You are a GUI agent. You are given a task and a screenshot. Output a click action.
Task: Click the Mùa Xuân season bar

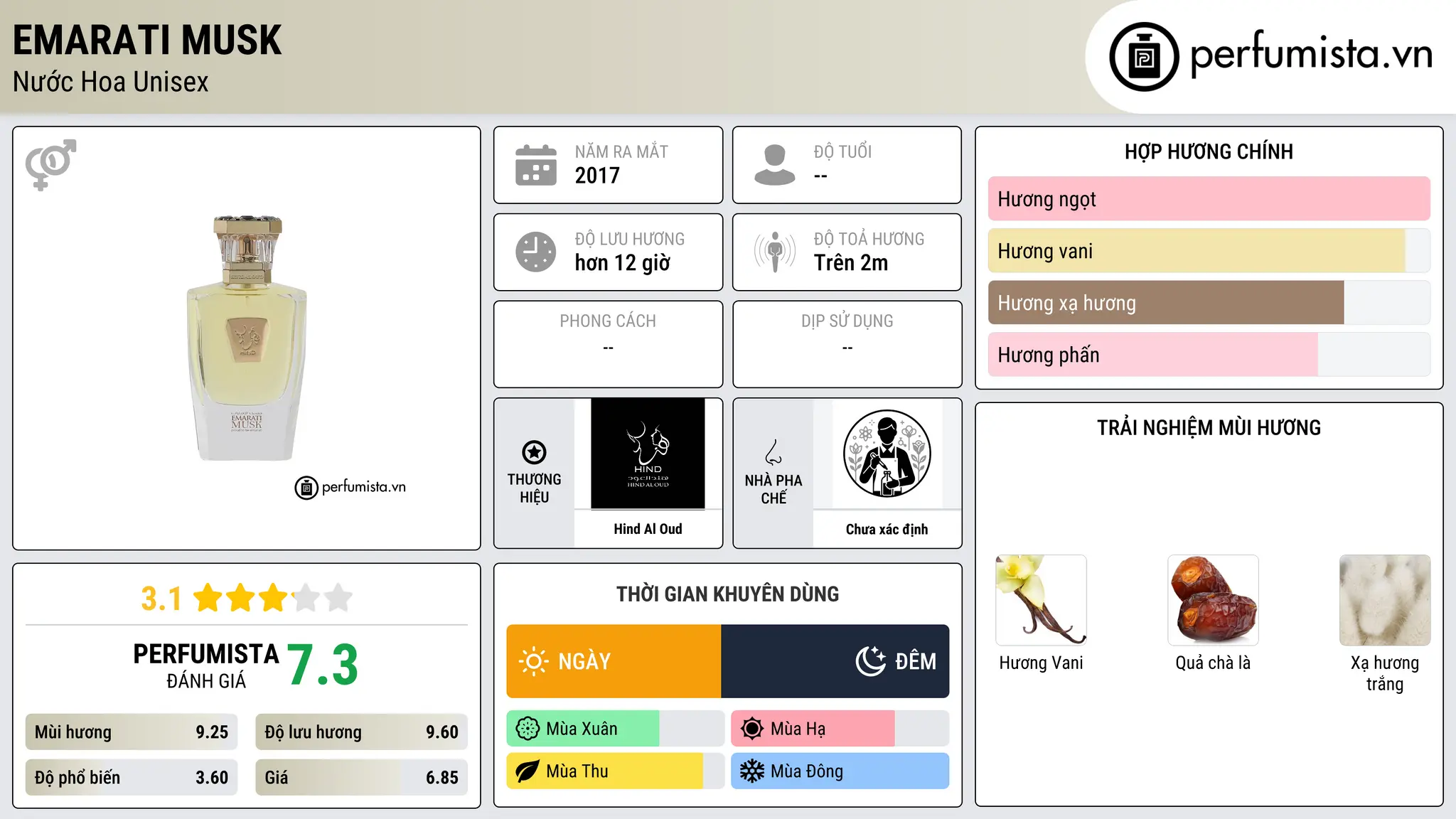tap(616, 729)
